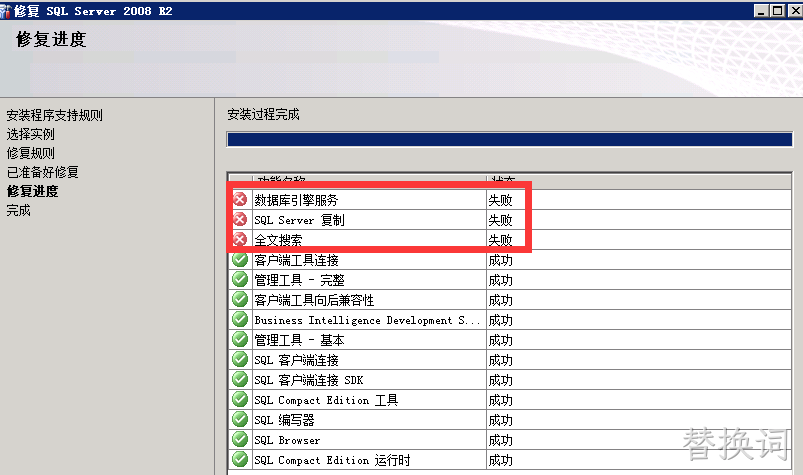Image resolution: width=803 pixels, height=475 pixels.
Task: Click 失败 status of SQL Server 复制
Action: 500,220
